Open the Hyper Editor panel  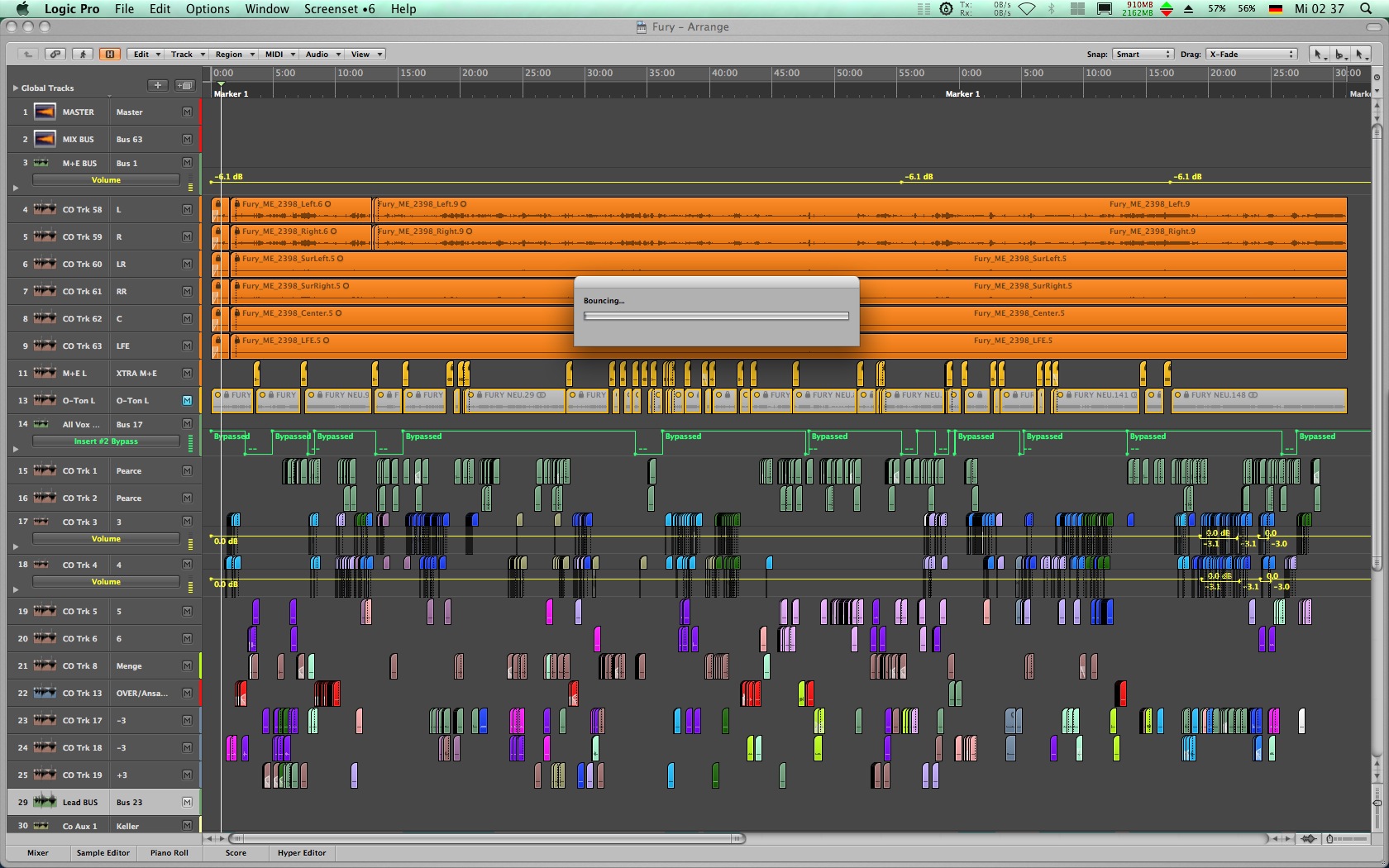tap(302, 853)
